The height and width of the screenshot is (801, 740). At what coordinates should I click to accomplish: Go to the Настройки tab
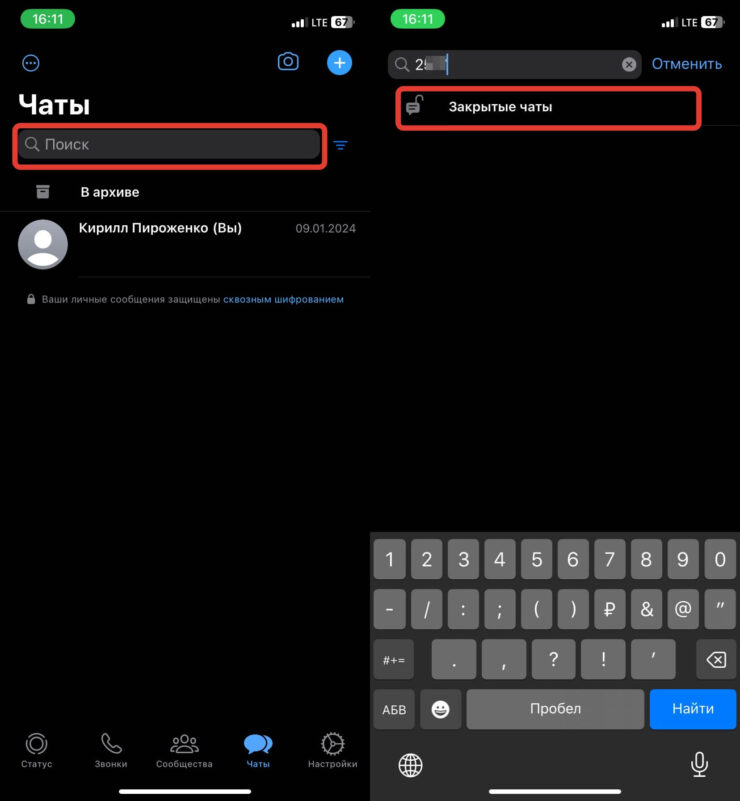click(332, 750)
